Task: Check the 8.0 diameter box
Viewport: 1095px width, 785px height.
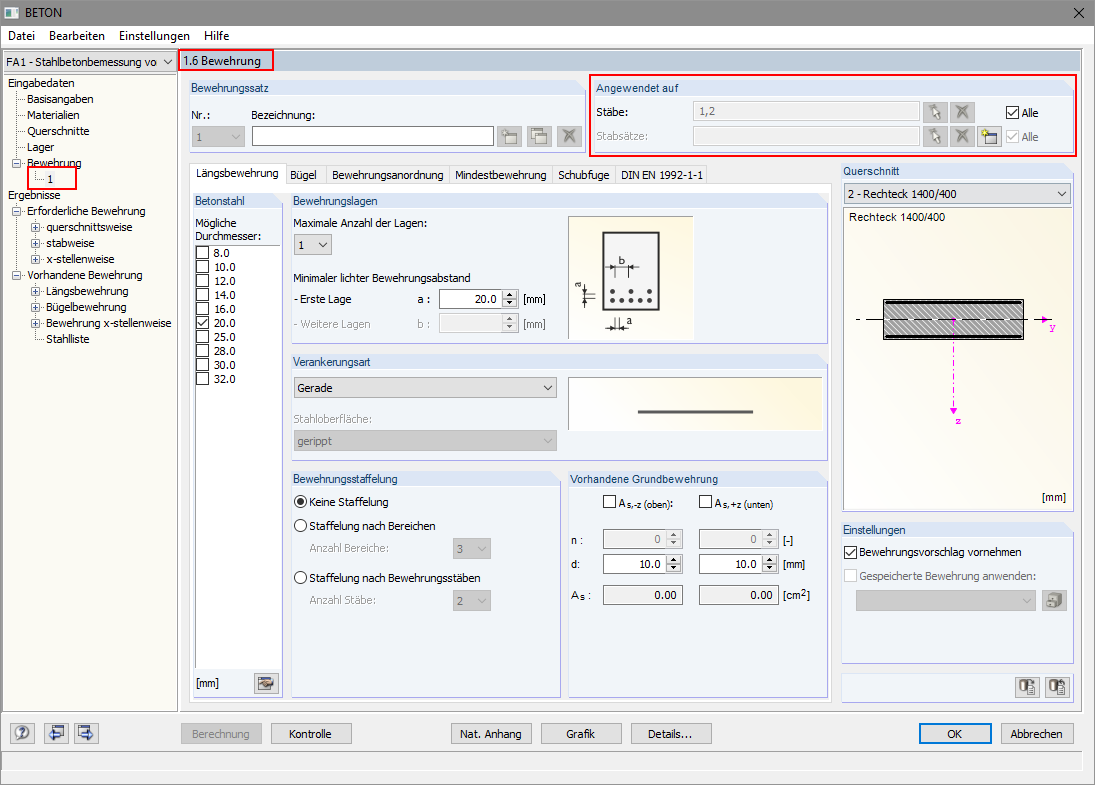Action: [x=203, y=253]
